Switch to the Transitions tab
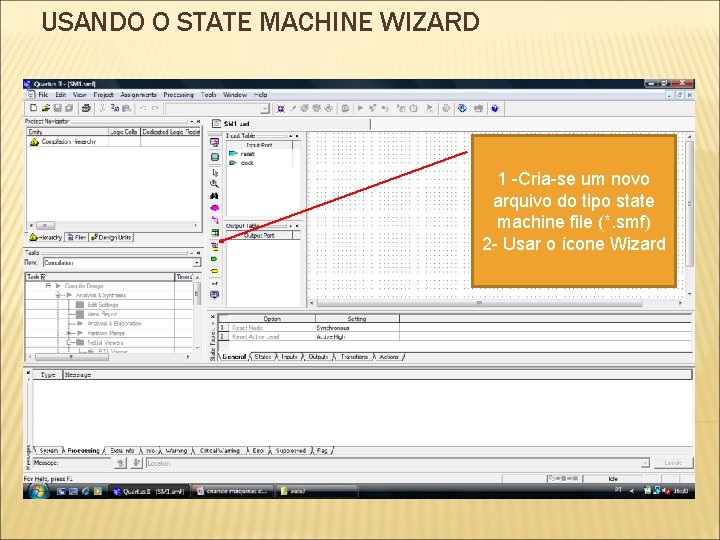 [x=354, y=357]
